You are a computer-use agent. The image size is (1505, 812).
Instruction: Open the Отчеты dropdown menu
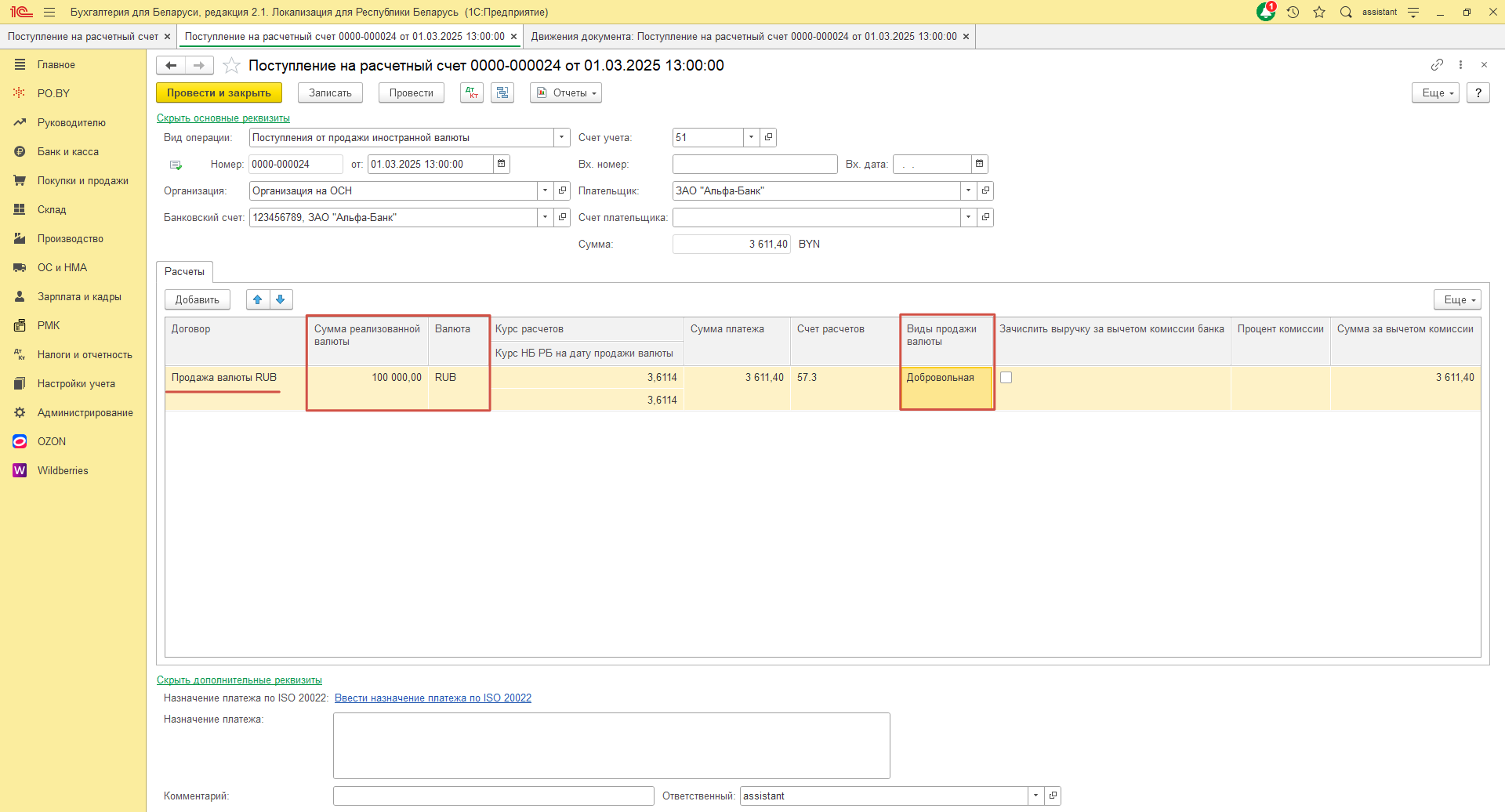[566, 92]
